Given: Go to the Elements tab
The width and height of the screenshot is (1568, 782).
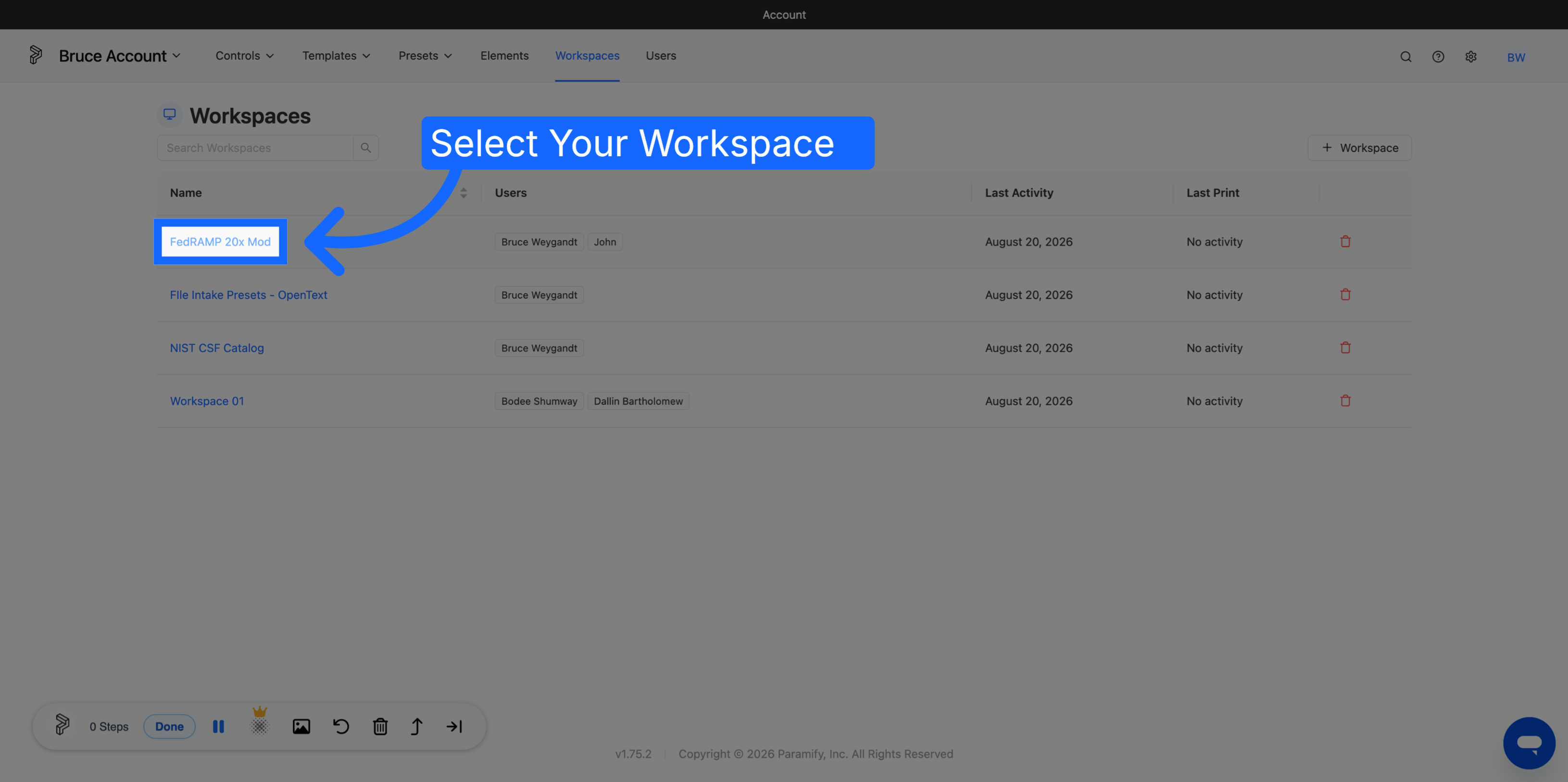Looking at the screenshot, I should pyautogui.click(x=504, y=55).
